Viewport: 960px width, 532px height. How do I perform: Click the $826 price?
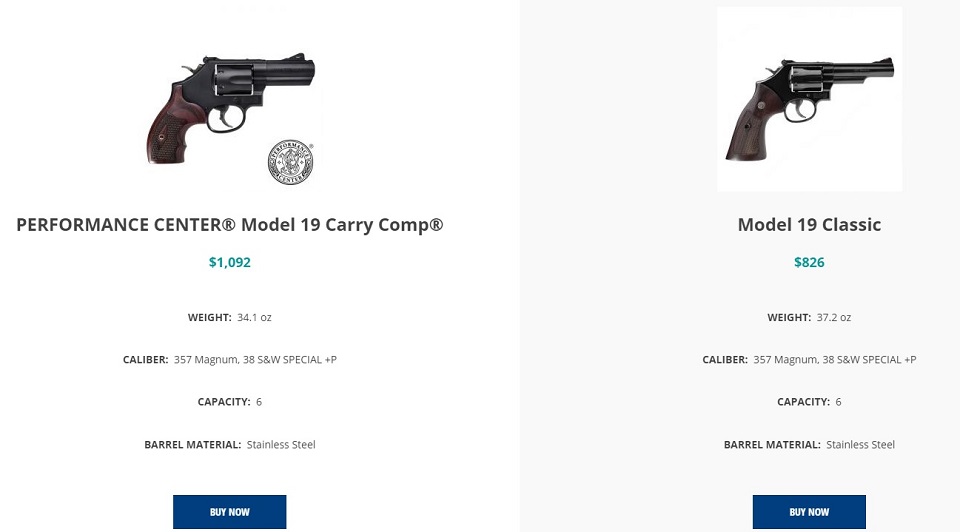(809, 262)
